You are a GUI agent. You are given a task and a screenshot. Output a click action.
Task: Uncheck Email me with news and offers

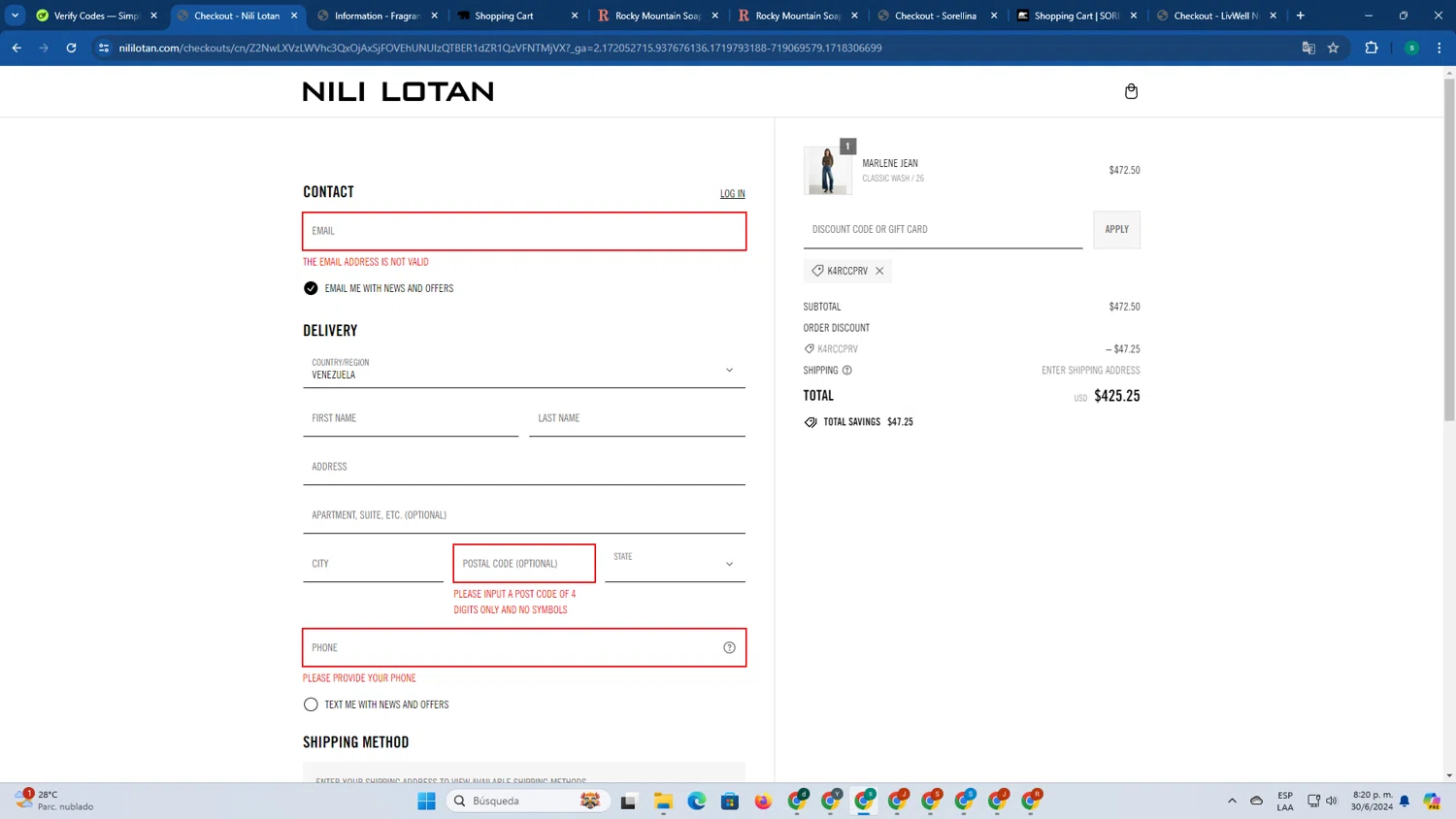point(311,288)
